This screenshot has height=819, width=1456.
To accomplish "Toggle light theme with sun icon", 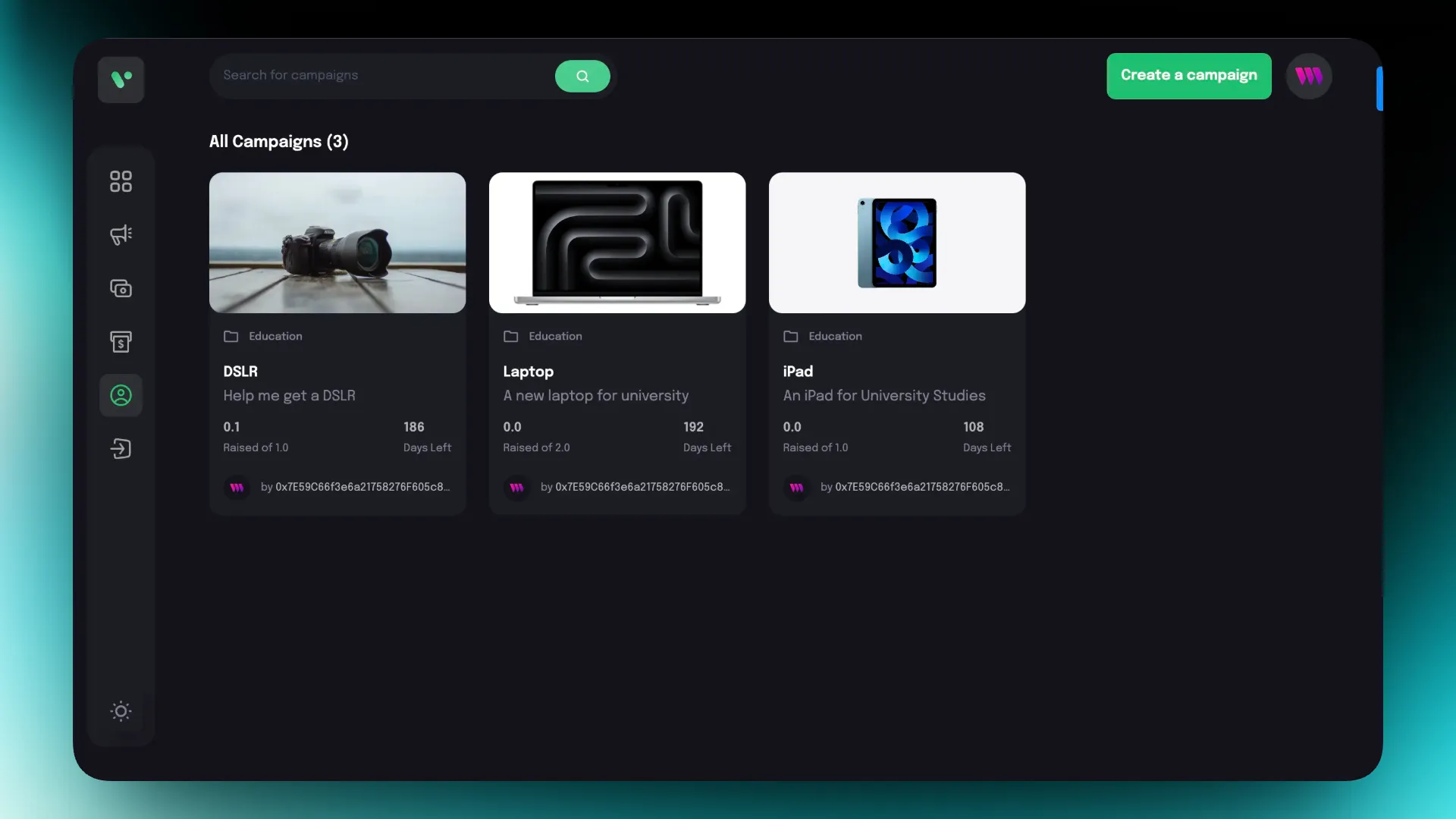I will pyautogui.click(x=121, y=711).
